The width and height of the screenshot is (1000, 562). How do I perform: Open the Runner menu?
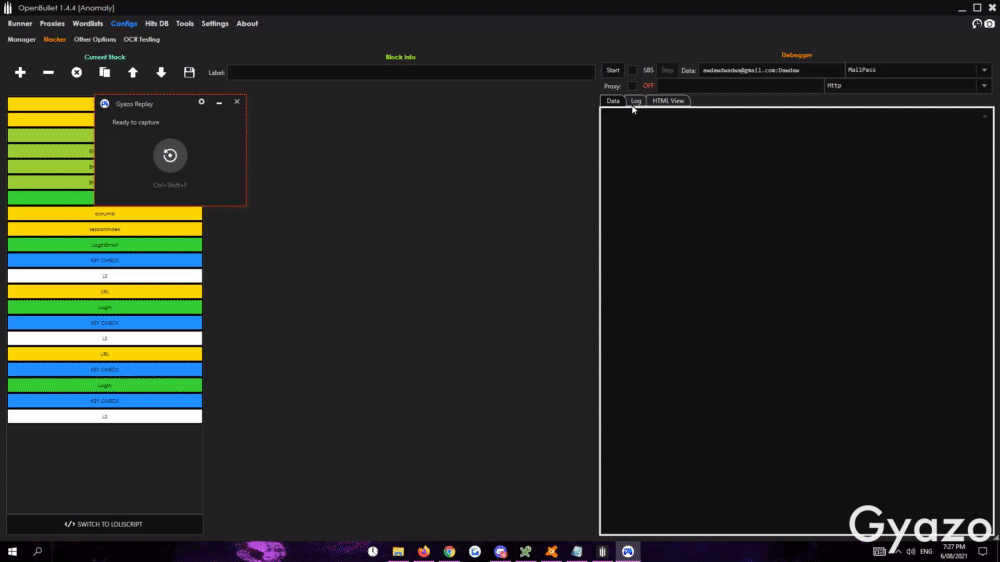pyautogui.click(x=20, y=24)
